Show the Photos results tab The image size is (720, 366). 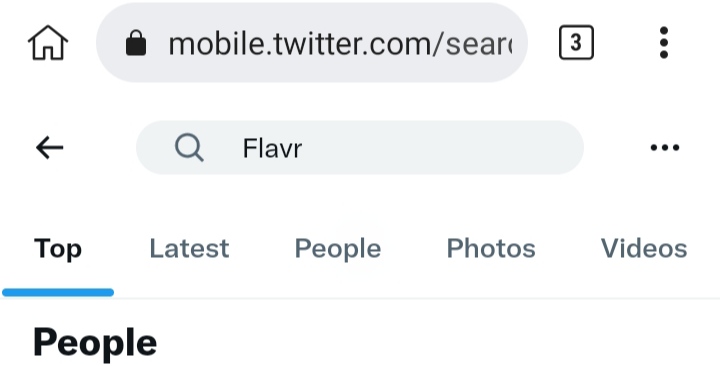(x=491, y=249)
